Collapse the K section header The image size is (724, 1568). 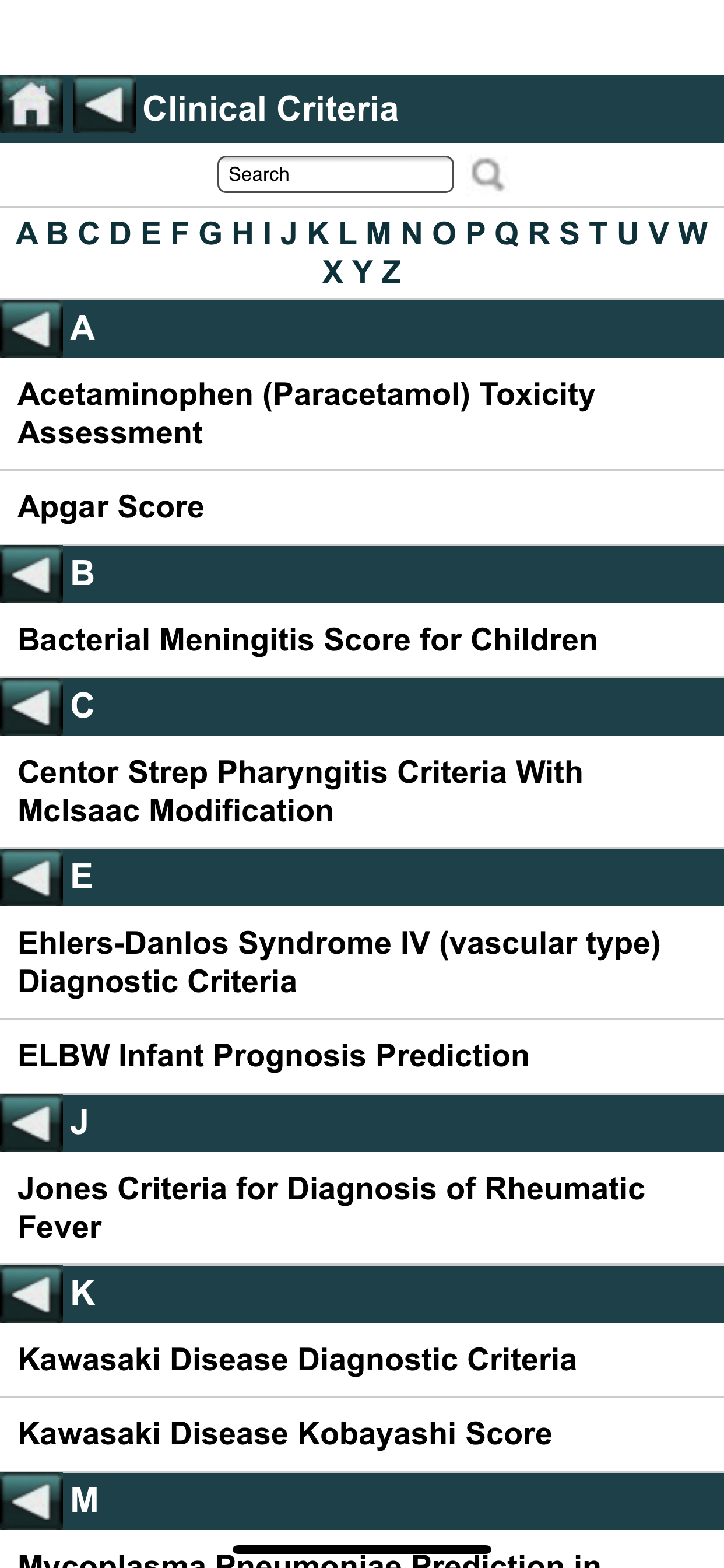coord(31,1293)
